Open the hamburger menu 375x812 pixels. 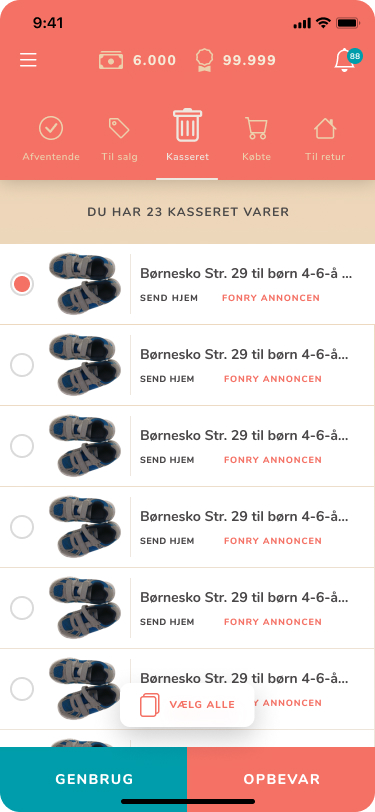(x=28, y=60)
